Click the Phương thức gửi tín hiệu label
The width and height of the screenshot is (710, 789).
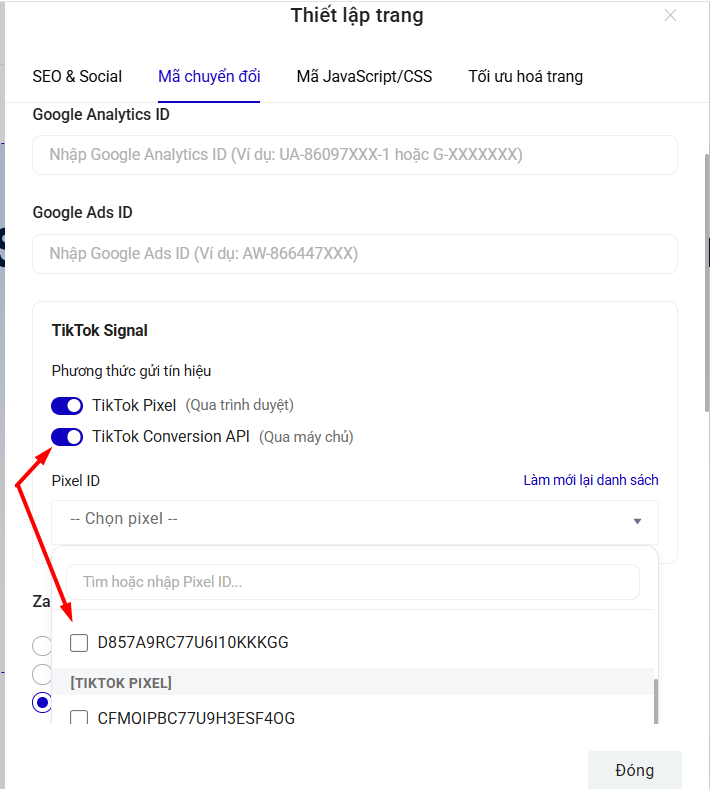click(x=131, y=371)
